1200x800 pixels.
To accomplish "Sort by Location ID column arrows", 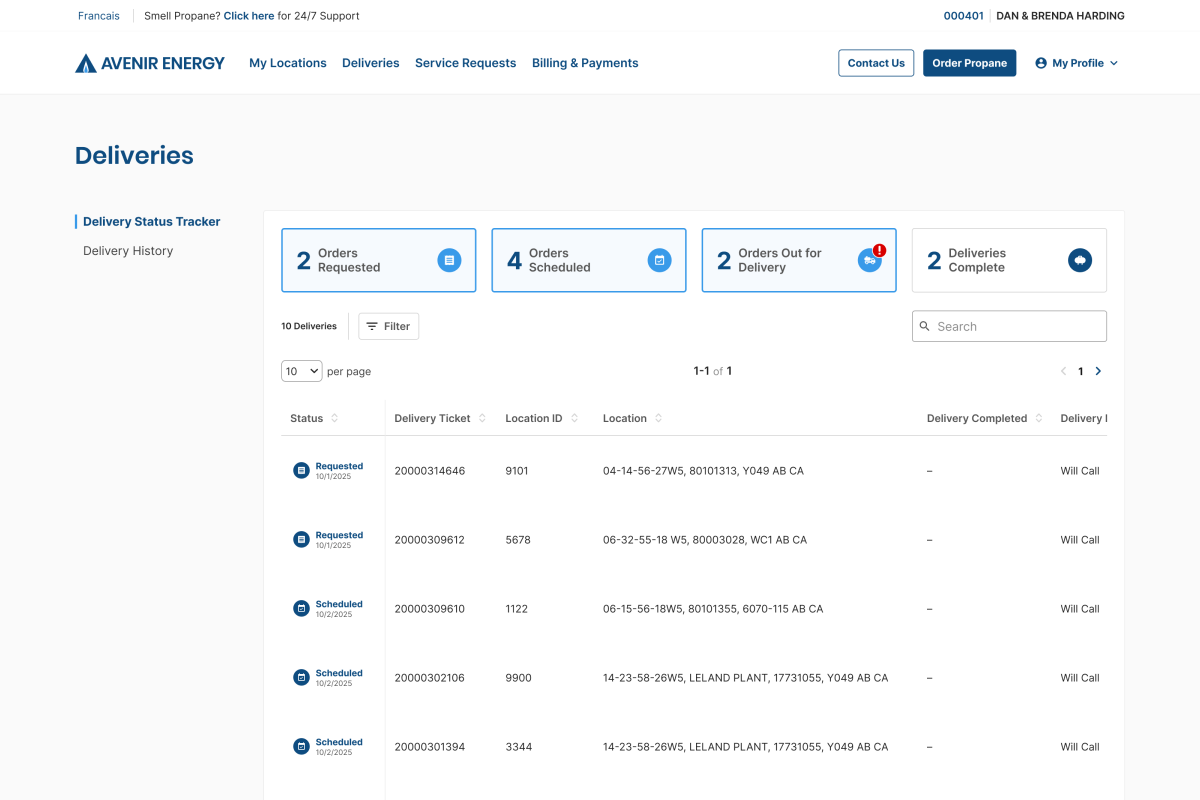I will [x=574, y=418].
